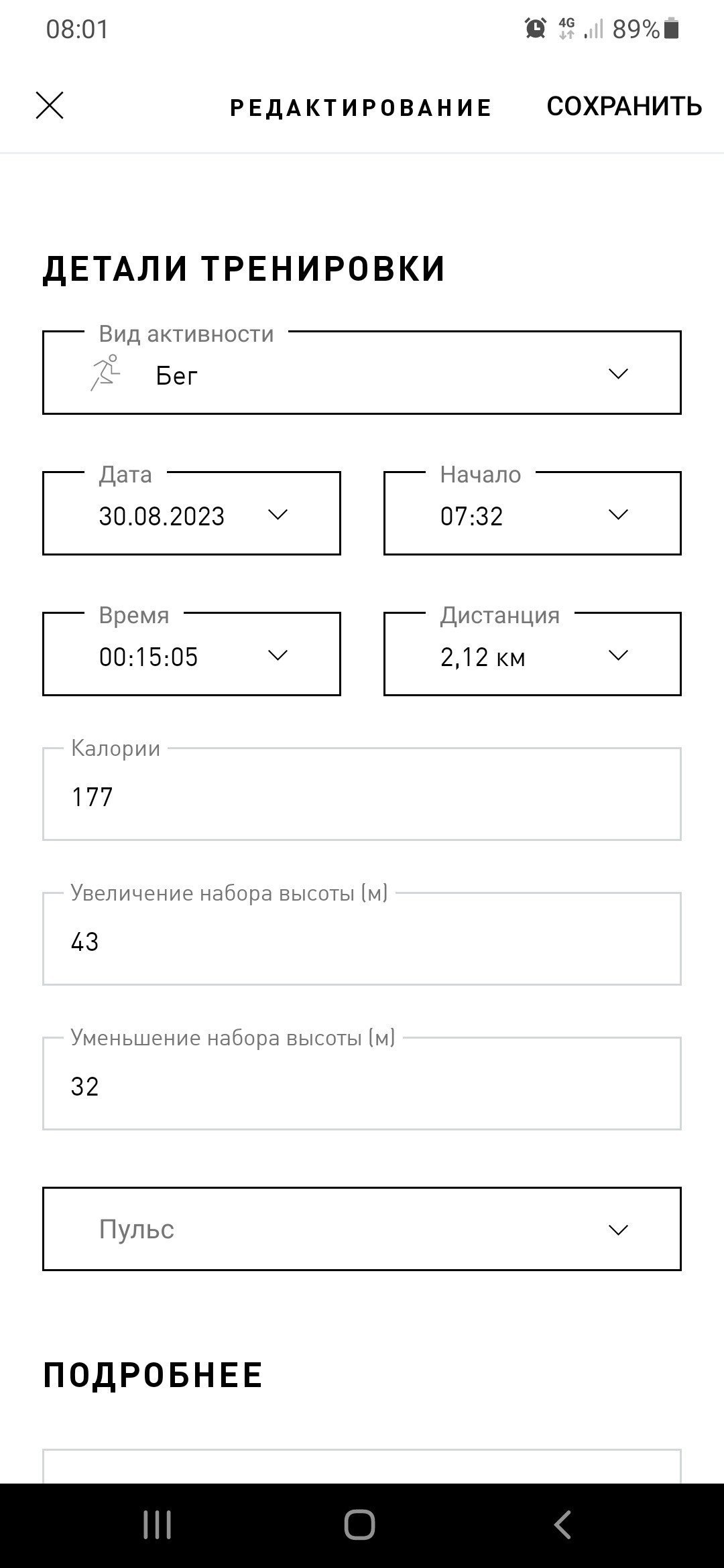Screen dimensions: 724x1568
Task: Save changes with СОХРАНИТЬ button
Action: pyautogui.click(x=624, y=107)
